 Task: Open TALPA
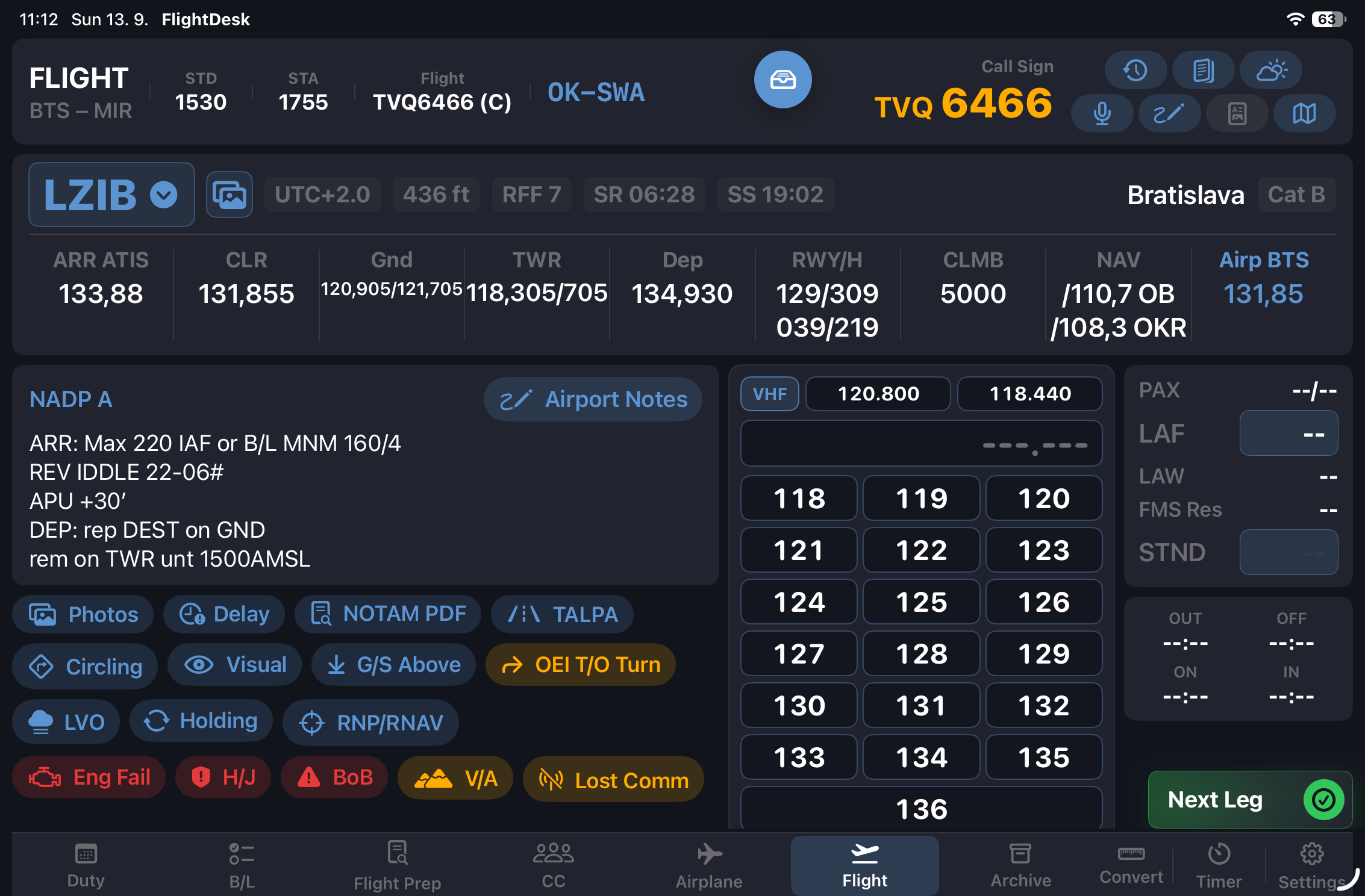coord(562,614)
